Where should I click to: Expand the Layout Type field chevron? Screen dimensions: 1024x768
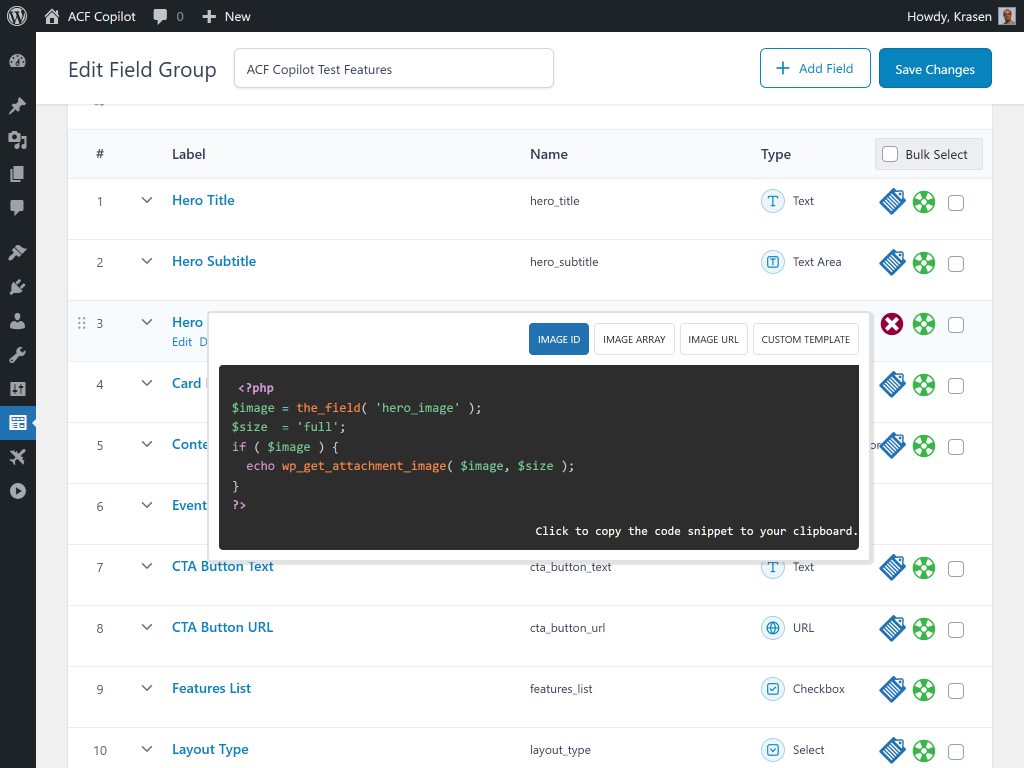147,749
